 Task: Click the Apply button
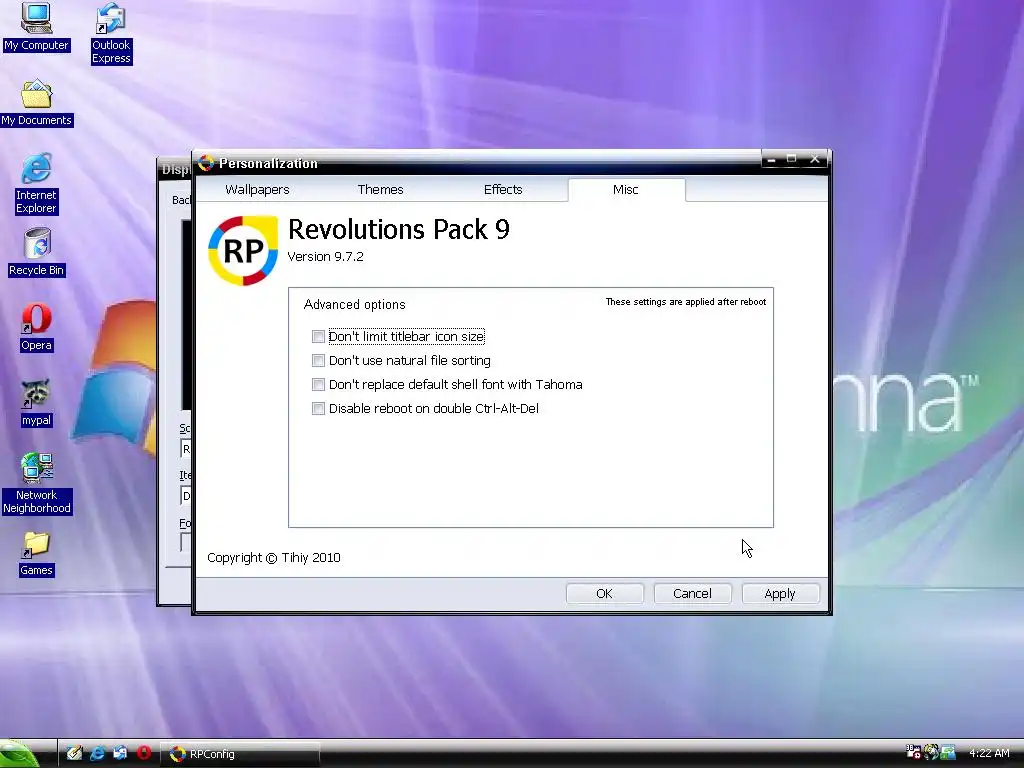pos(780,594)
